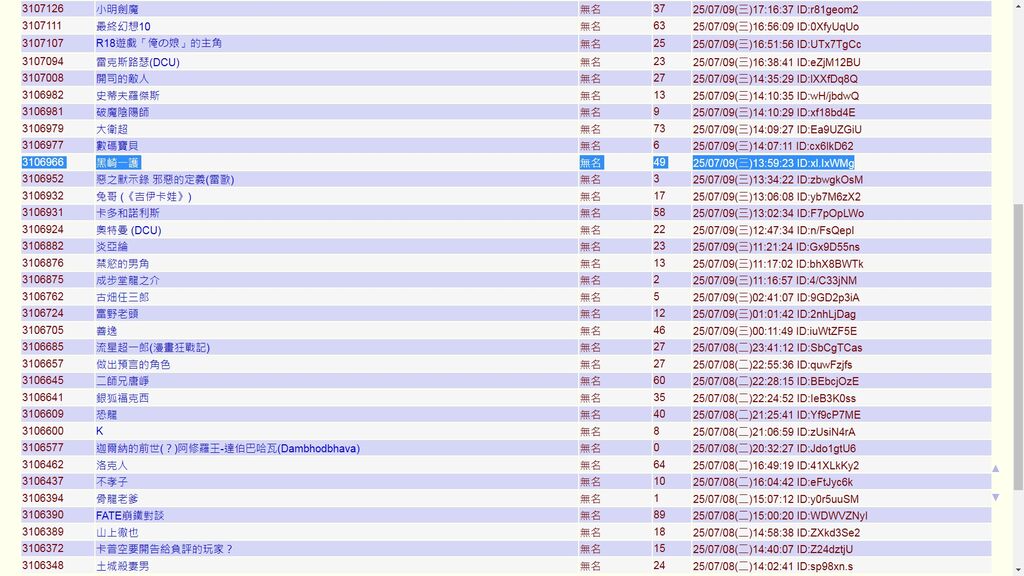Viewport: 1024px width, 576px height.
Task: Open the 雷克斯路瑟(DCU) thread link
Action: tap(137, 62)
